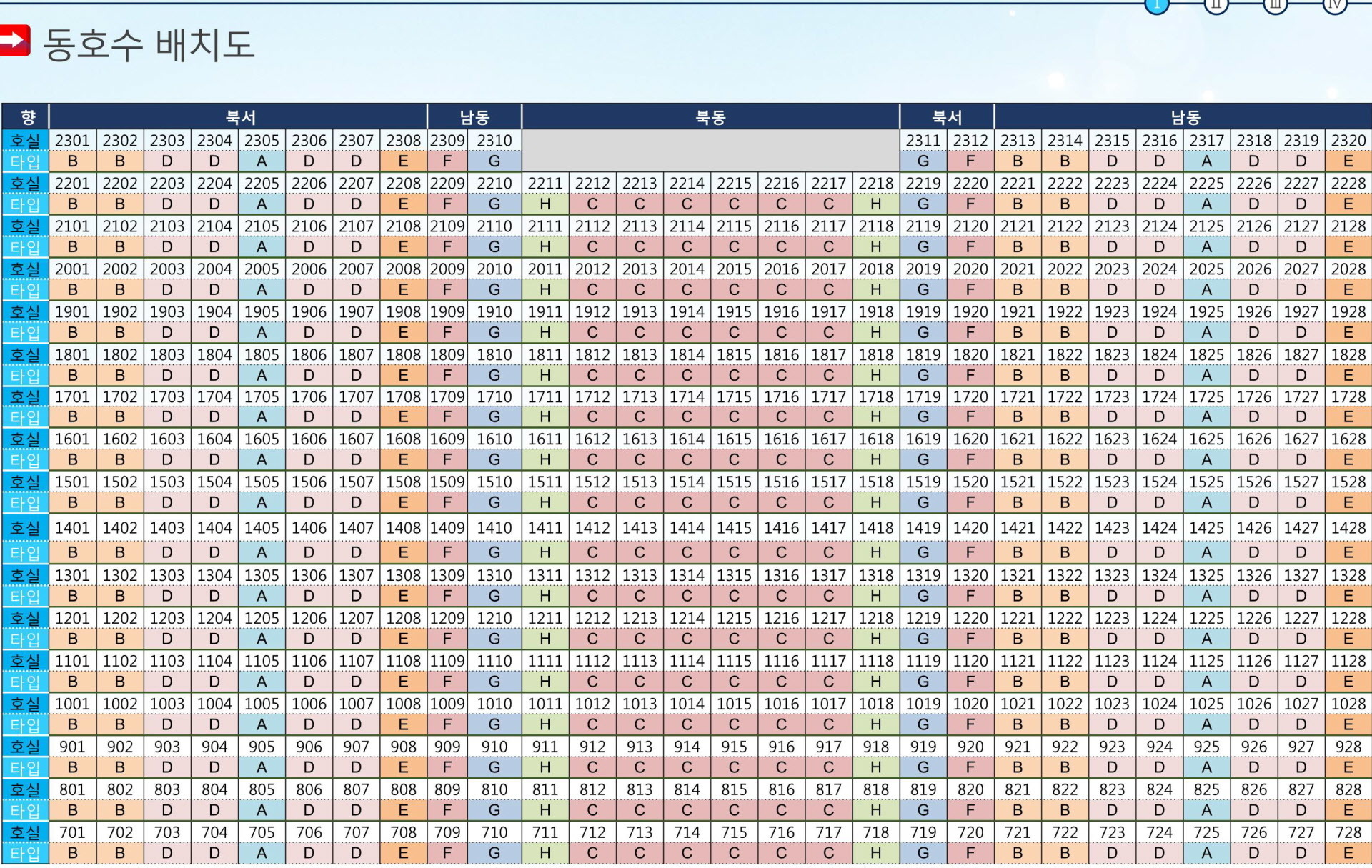The width and height of the screenshot is (1372, 868).
Task: Select room cell 701
Action: (x=73, y=833)
